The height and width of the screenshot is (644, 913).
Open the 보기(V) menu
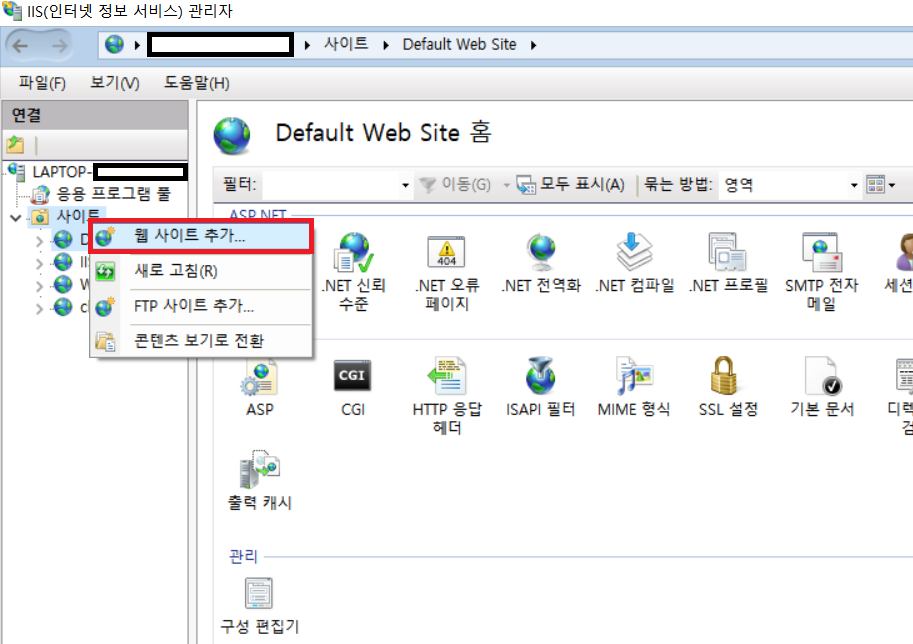pyautogui.click(x=115, y=83)
